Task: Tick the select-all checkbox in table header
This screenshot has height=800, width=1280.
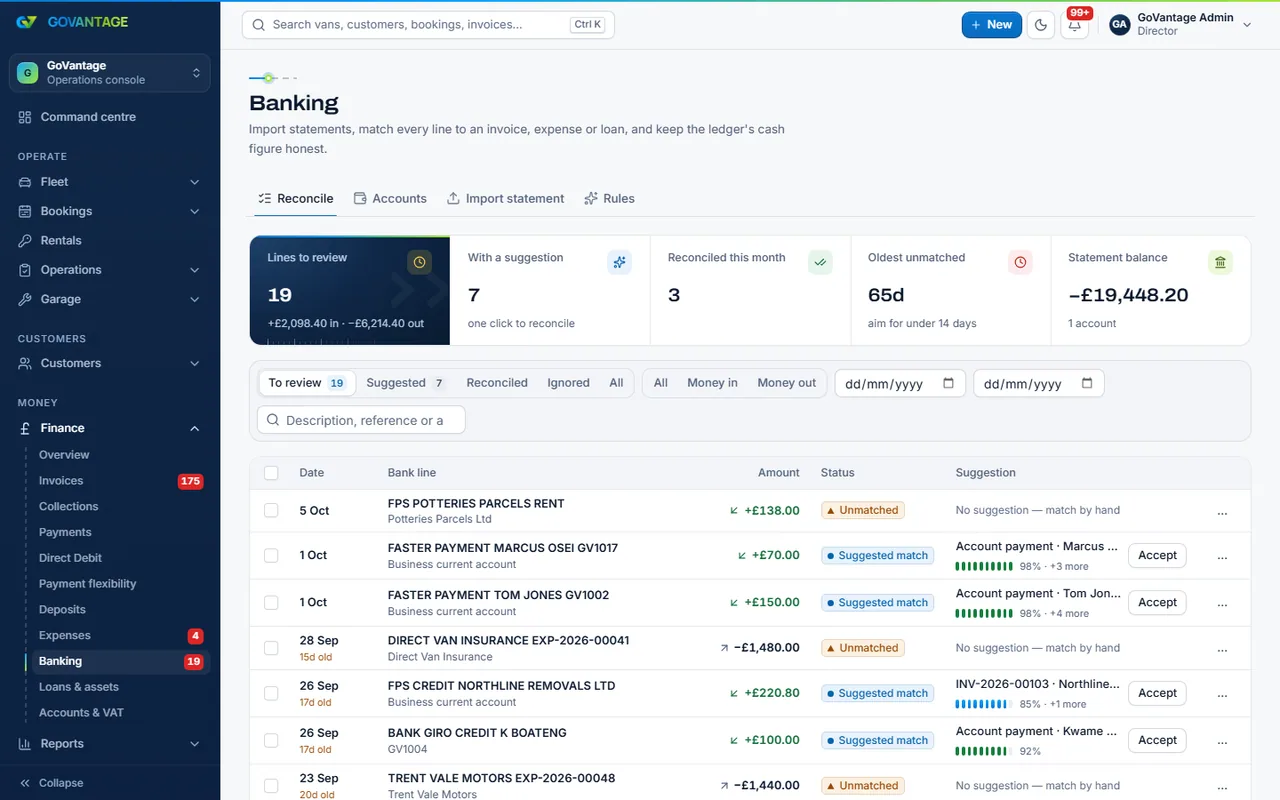Action: point(271,473)
